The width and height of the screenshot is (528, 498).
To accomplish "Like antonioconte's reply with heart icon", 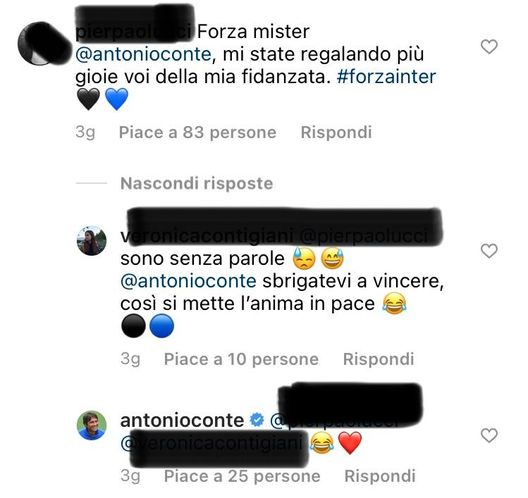I will 489,435.
